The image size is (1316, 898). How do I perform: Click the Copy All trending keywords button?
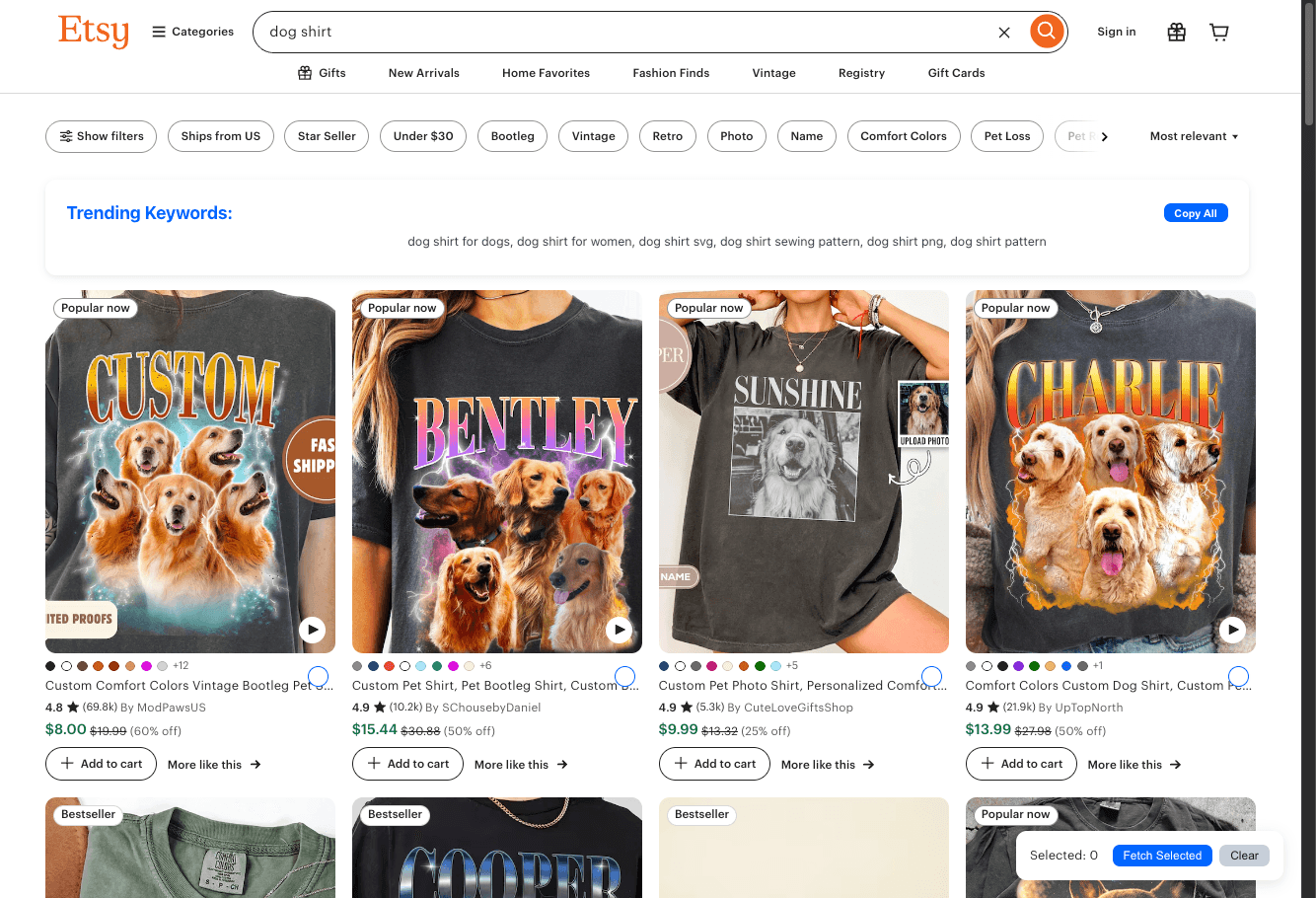1196,212
